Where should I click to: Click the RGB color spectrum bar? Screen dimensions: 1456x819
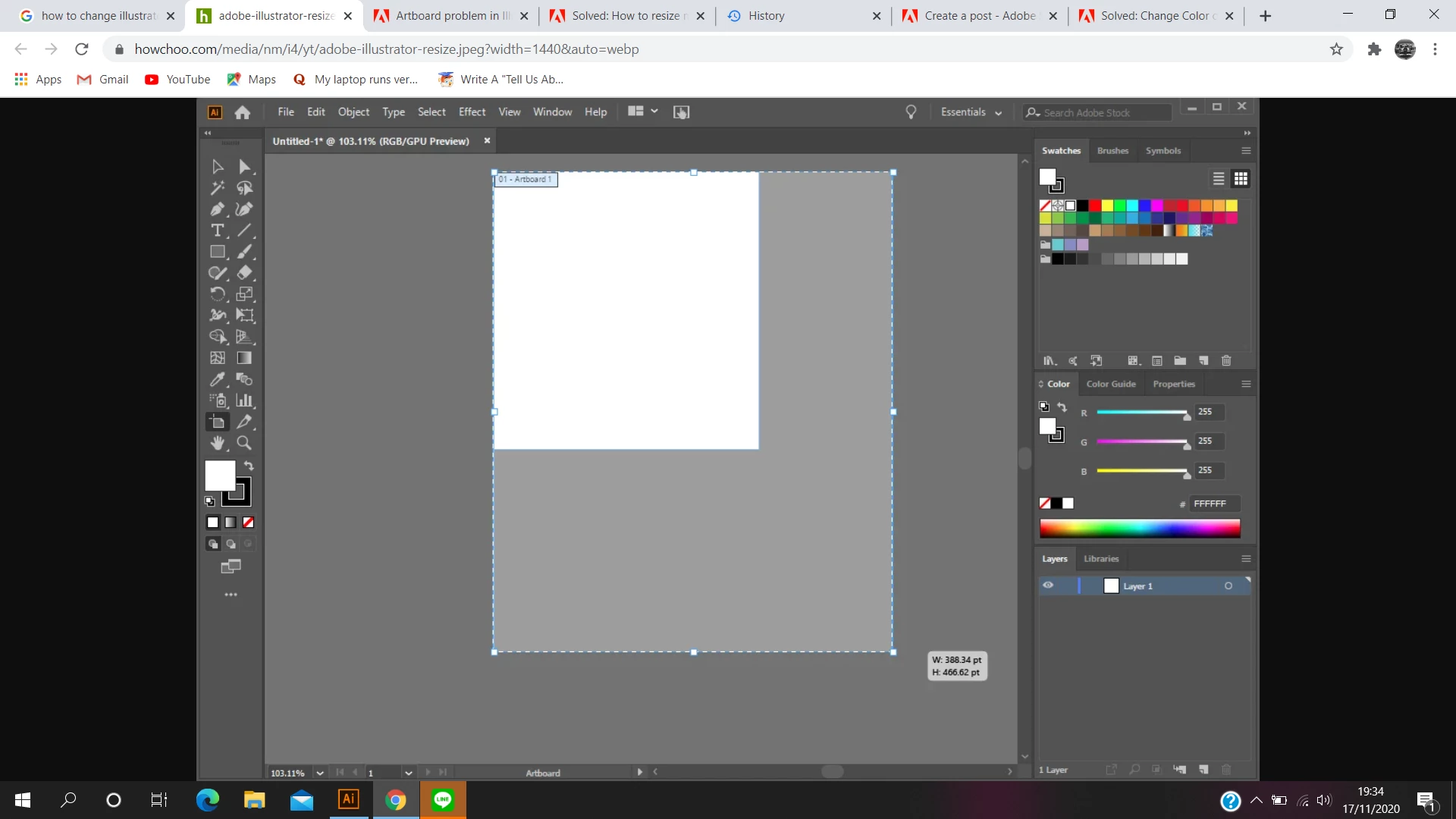(1139, 529)
